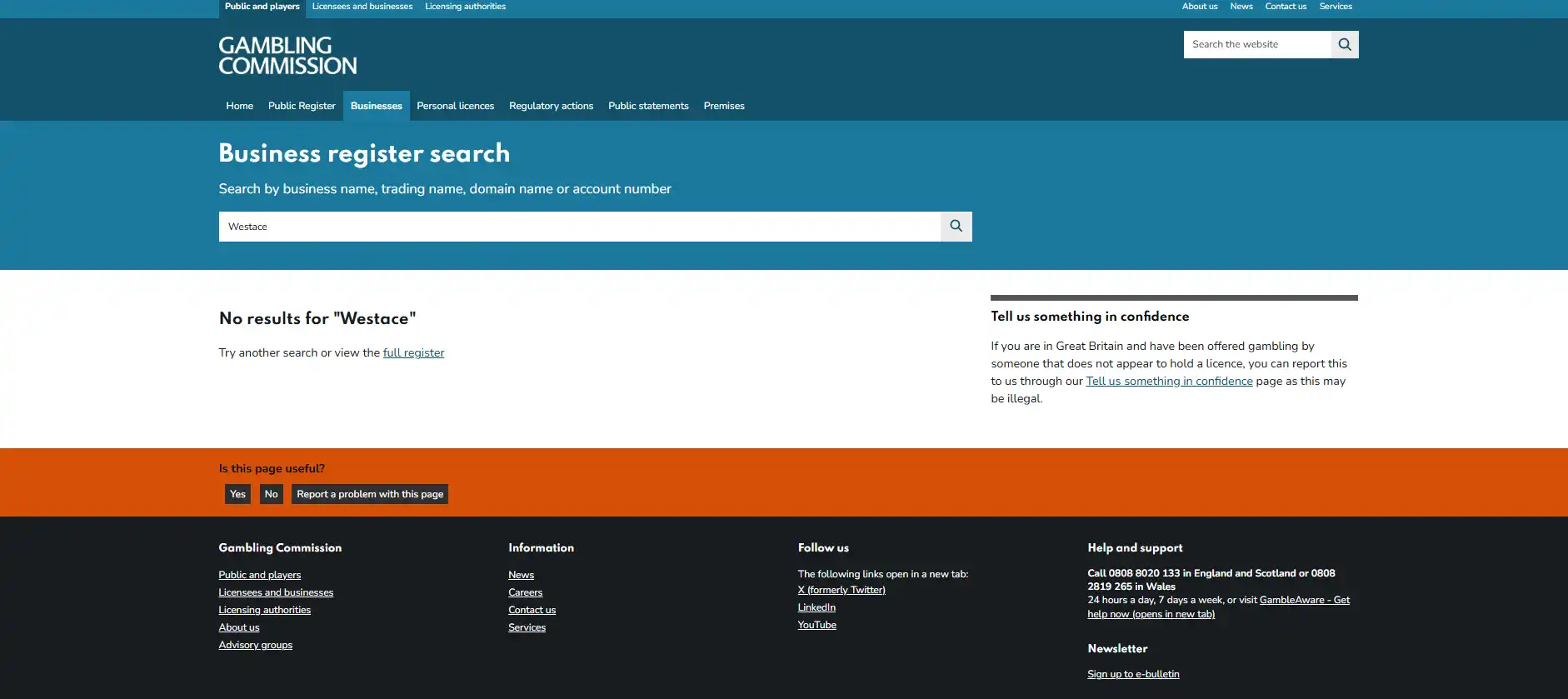Viewport: 1568px width, 699px height.
Task: Open Services link in top bar
Action: coord(1336,7)
